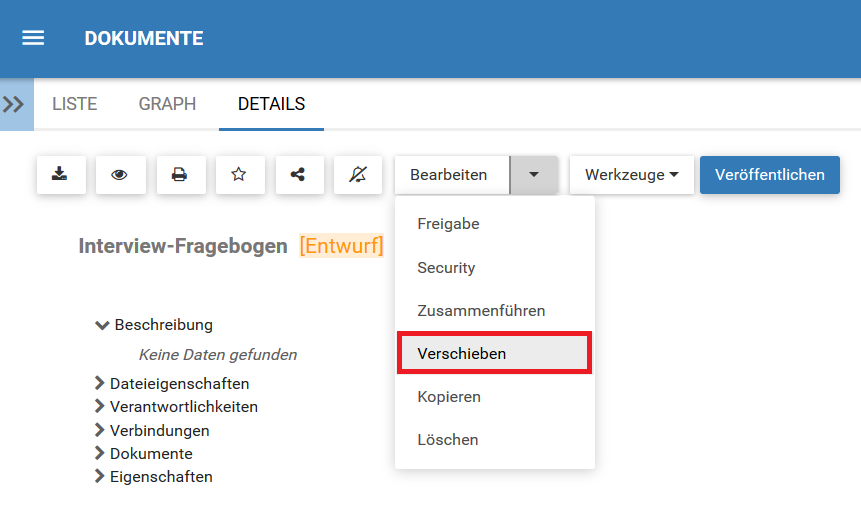Viewport: 861px width, 521px height.
Task: Open the hamburger navigation menu
Action: pos(33,38)
